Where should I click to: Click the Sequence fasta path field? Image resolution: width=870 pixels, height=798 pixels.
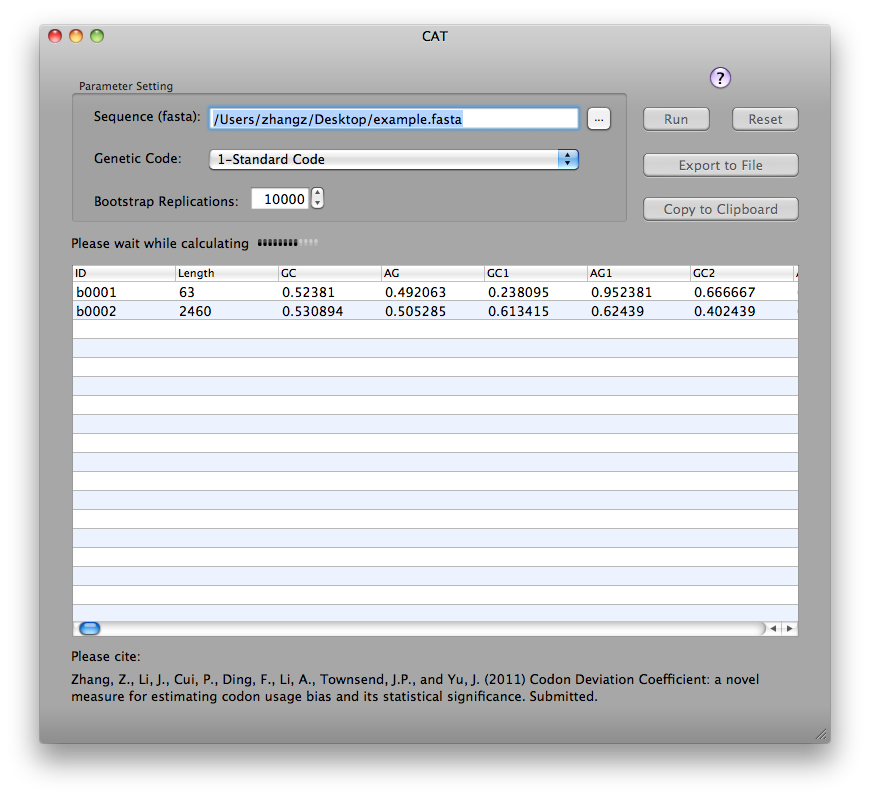click(394, 119)
